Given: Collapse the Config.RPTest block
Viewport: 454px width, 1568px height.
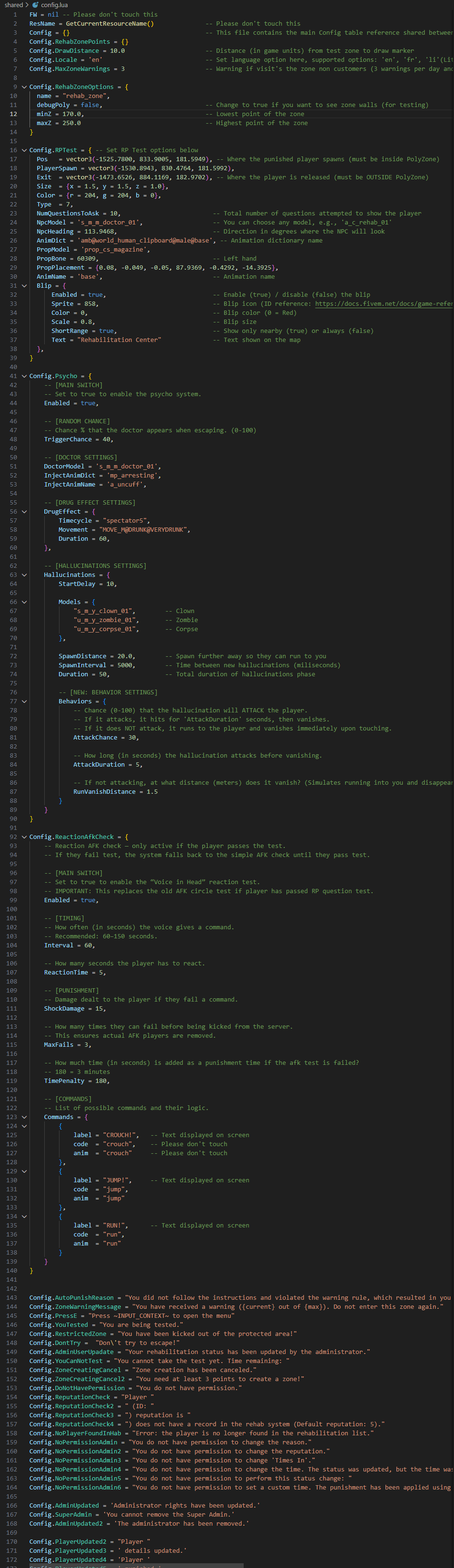Looking at the screenshot, I should click(x=24, y=150).
